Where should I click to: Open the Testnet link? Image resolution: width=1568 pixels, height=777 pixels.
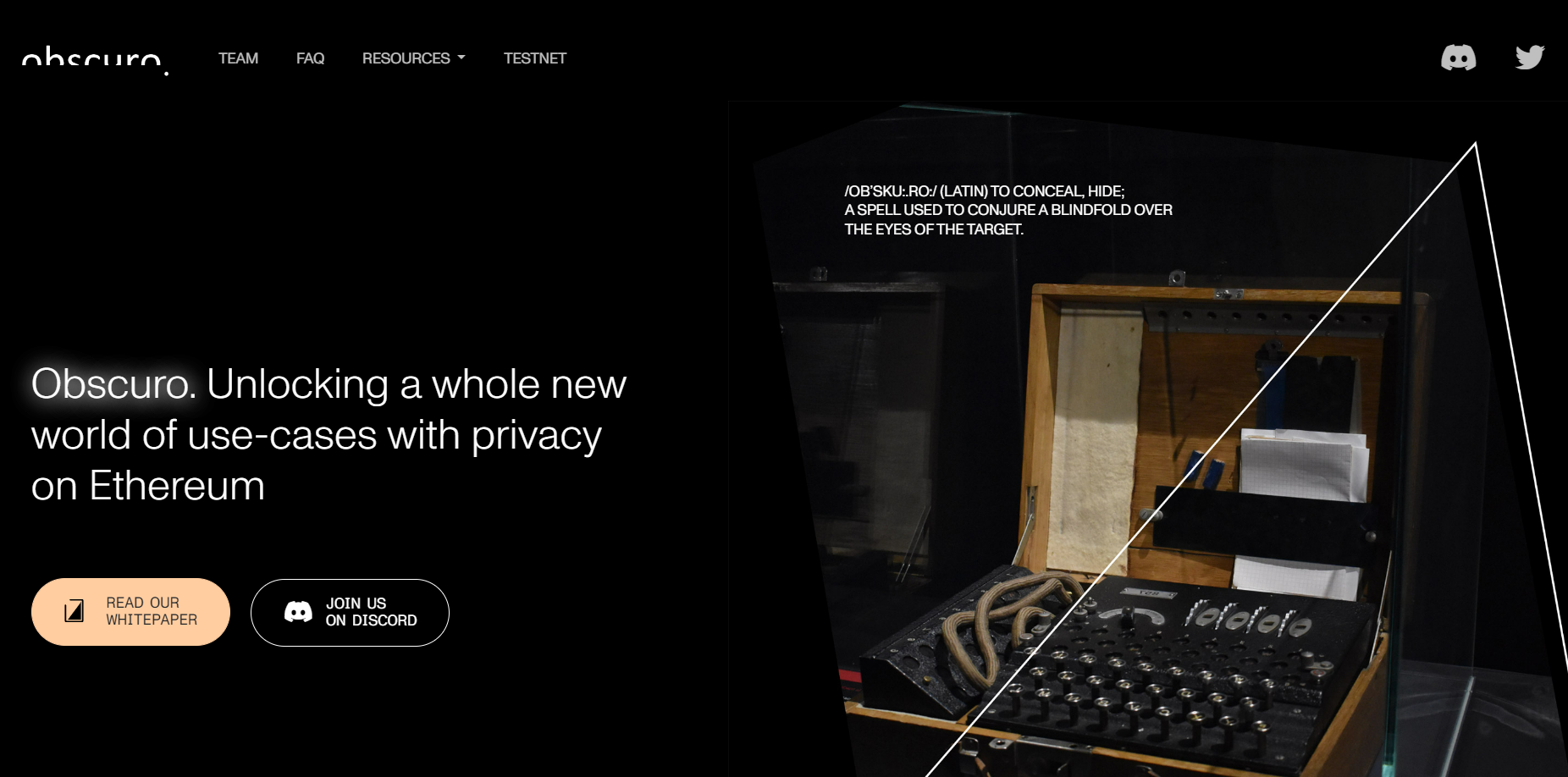tap(534, 58)
